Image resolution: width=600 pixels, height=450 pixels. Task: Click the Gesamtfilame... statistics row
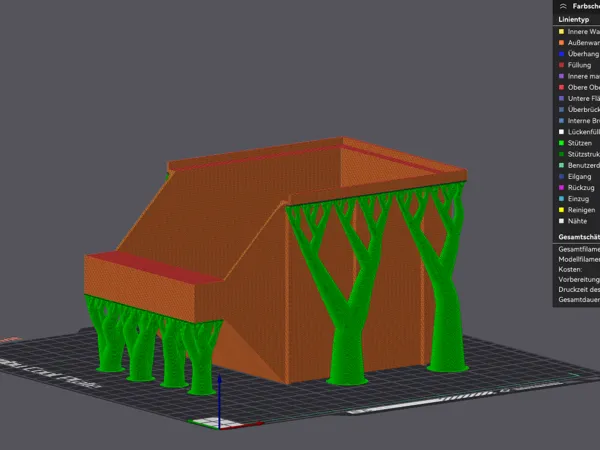pyautogui.click(x=579, y=249)
